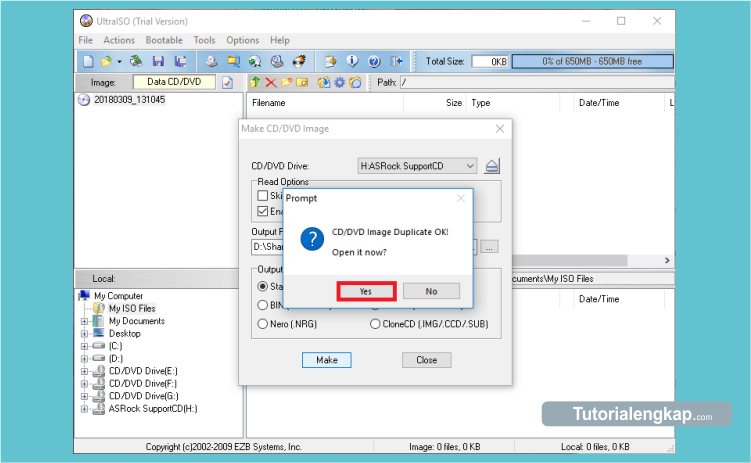The image size is (751, 463).
Task: Click the horizontal scrollbar thumb in file list
Action: [x=569, y=260]
